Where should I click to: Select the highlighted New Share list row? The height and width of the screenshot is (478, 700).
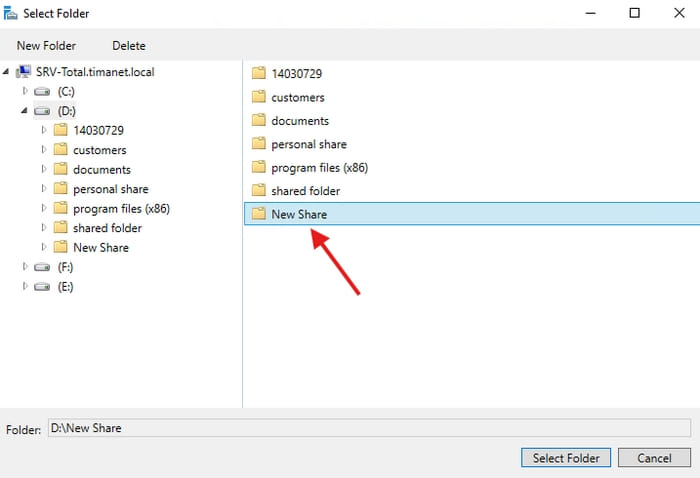(x=472, y=214)
